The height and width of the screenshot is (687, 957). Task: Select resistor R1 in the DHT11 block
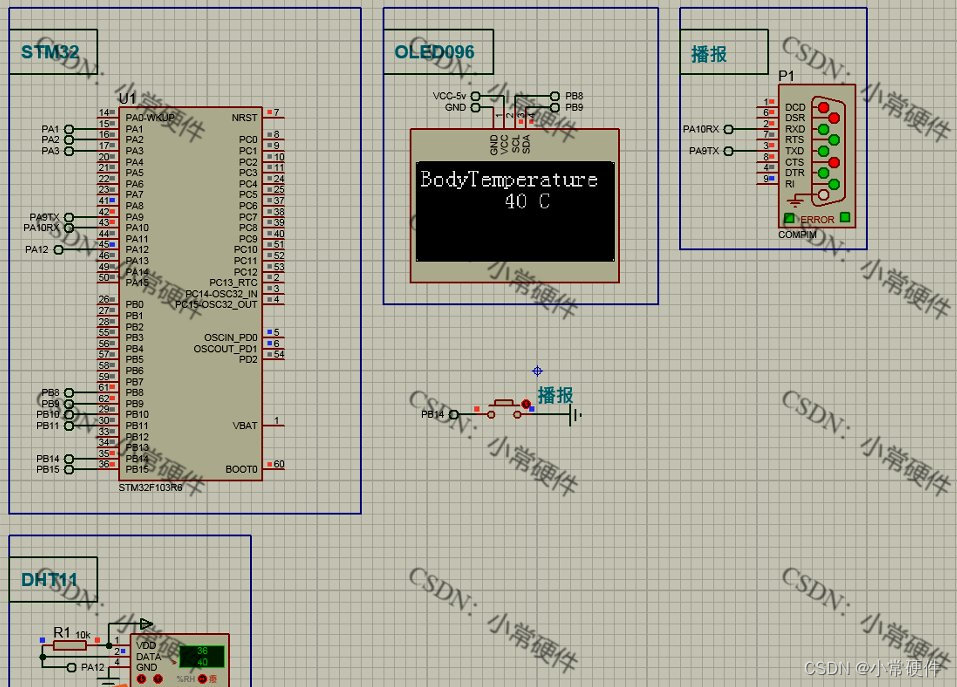[69, 645]
